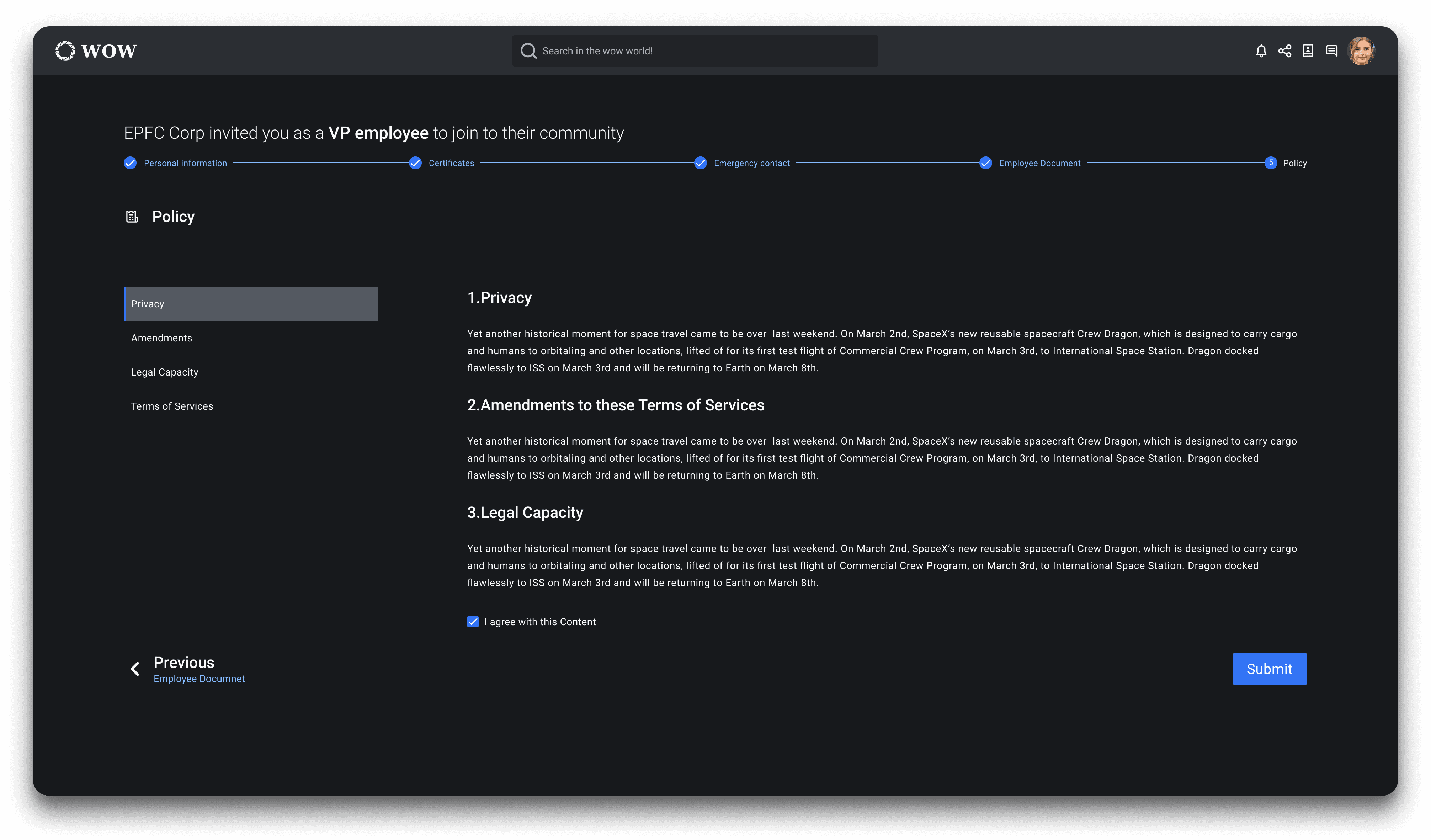Click the user profile avatar

click(x=1361, y=51)
